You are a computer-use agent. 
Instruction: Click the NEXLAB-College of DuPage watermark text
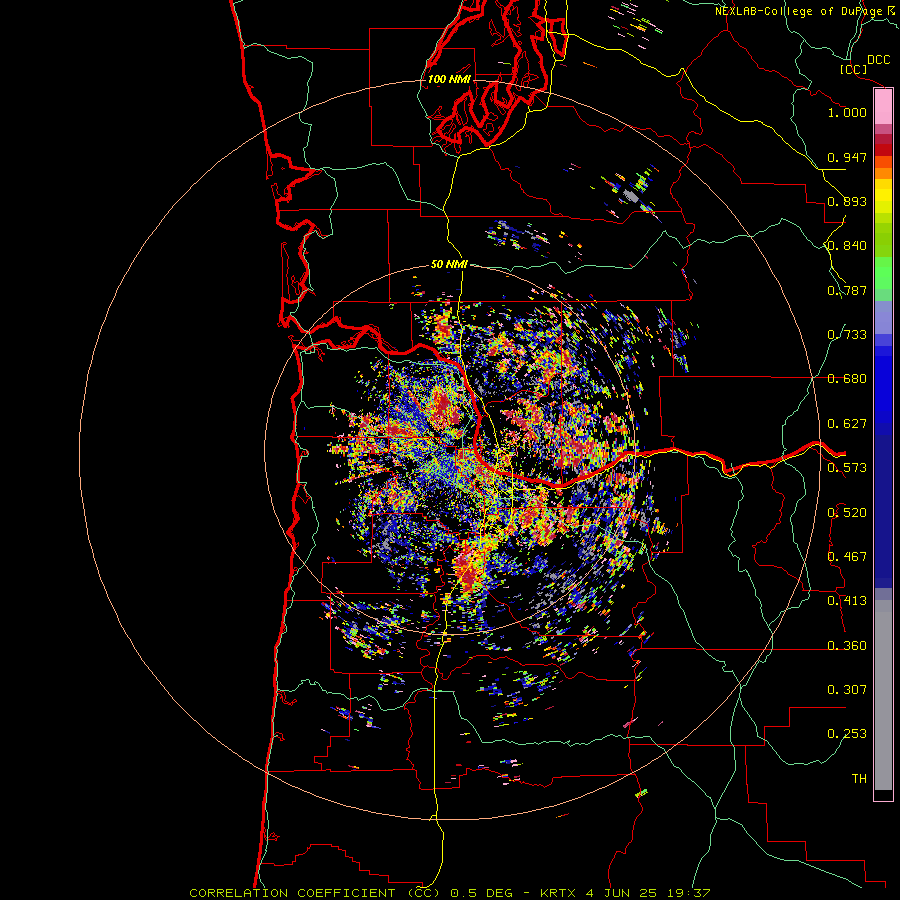click(799, 11)
